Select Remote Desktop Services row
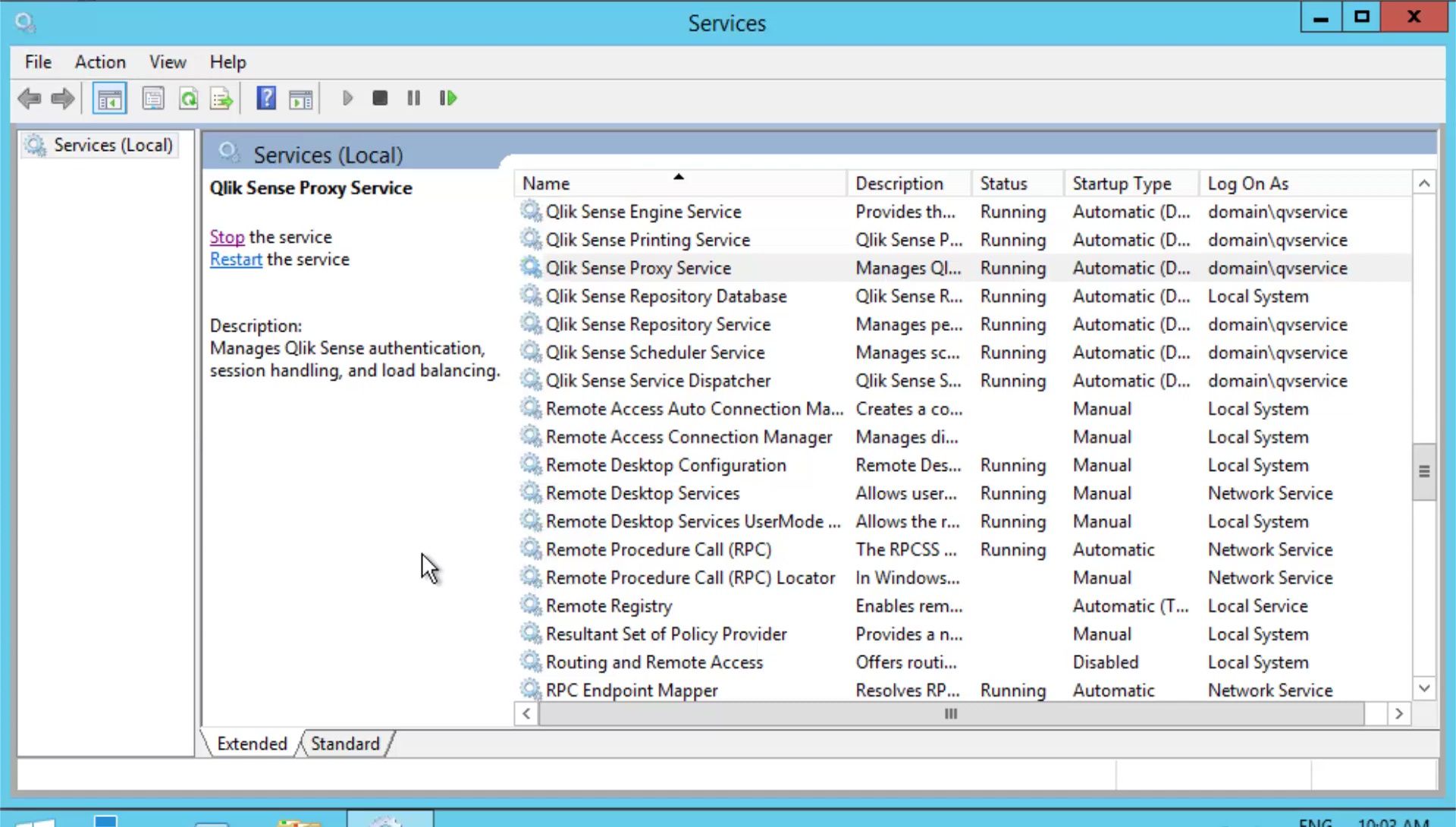 (x=963, y=493)
